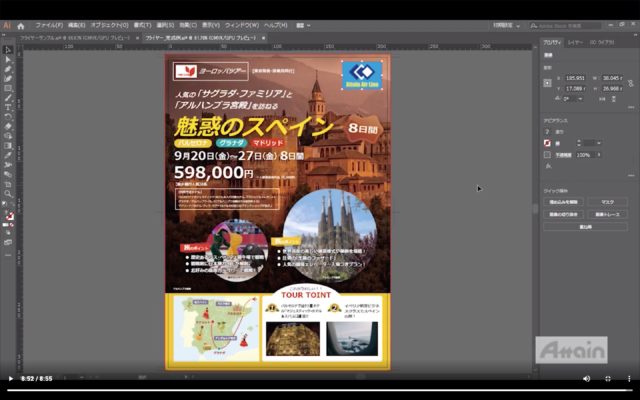Click the 画像トレース button

click(607, 214)
